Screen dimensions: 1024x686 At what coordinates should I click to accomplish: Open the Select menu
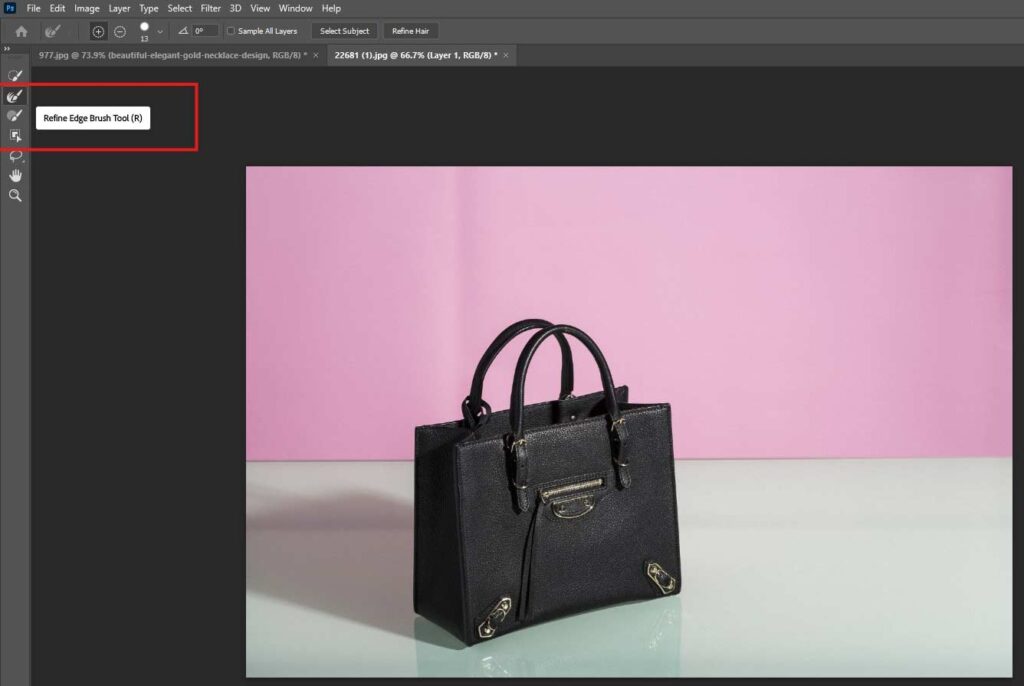[179, 8]
